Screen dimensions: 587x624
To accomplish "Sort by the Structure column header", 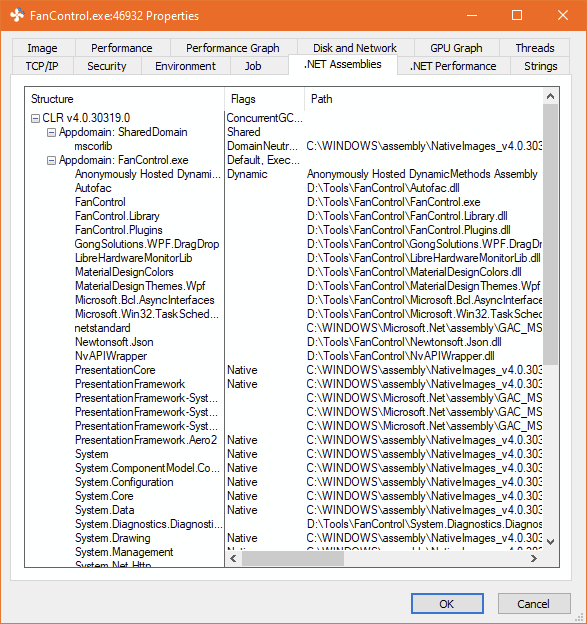I will click(x=125, y=99).
